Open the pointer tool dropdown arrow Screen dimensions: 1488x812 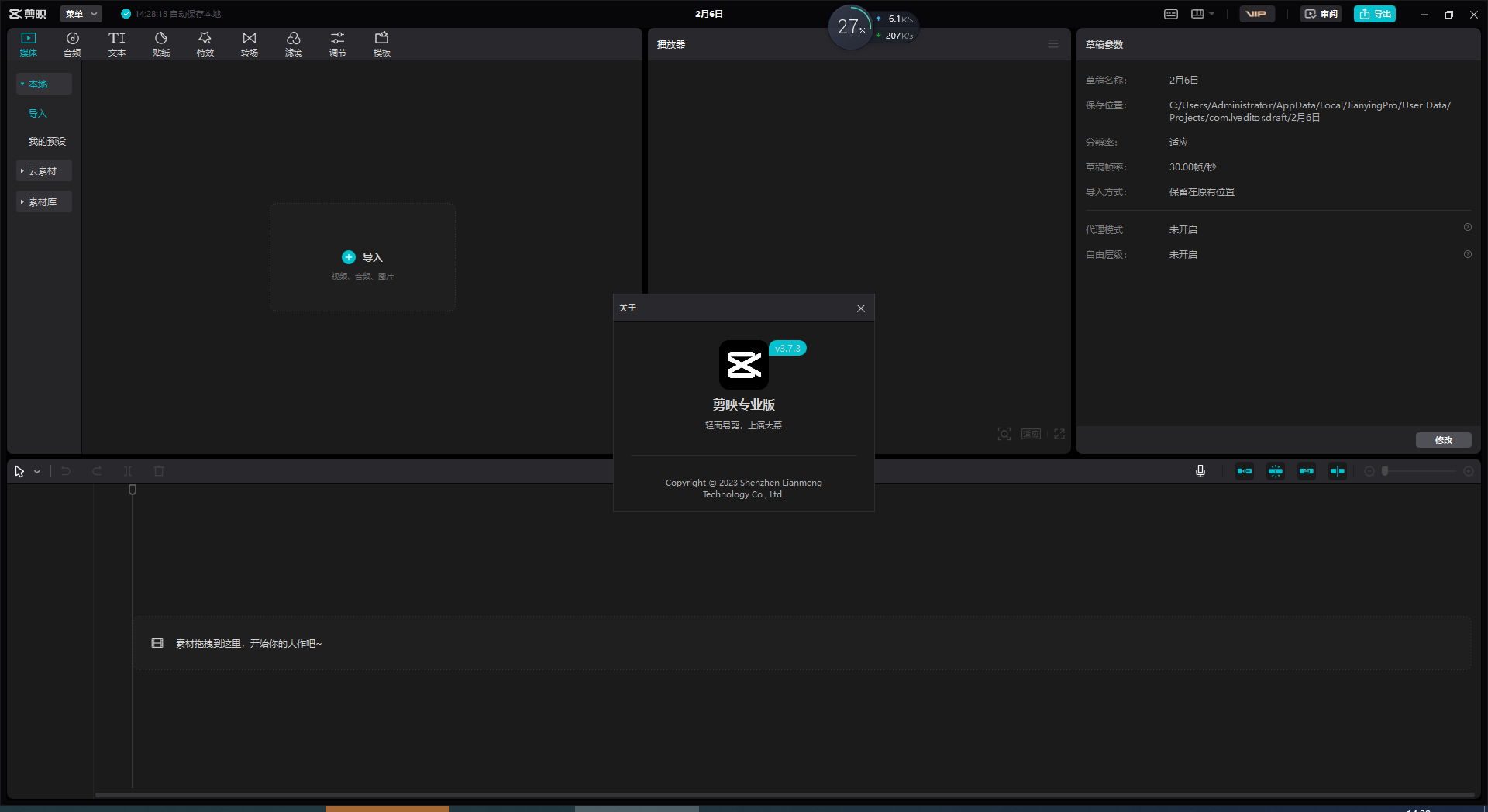pos(37,472)
